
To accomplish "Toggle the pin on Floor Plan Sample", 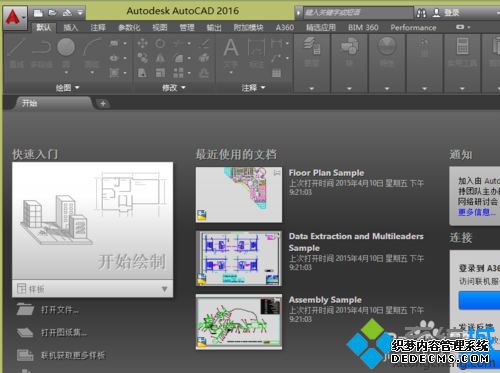I will tap(277, 172).
